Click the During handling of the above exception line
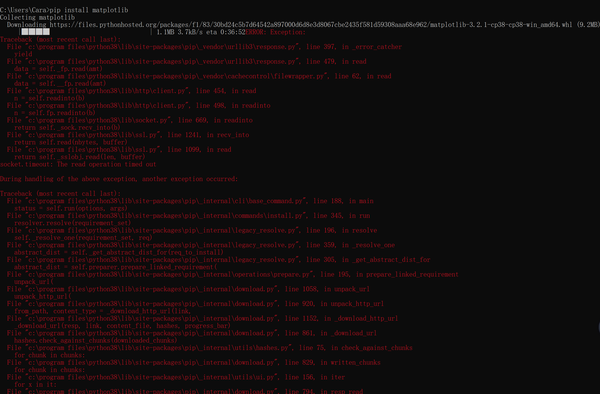This screenshot has height=394, width=600. click(119, 179)
